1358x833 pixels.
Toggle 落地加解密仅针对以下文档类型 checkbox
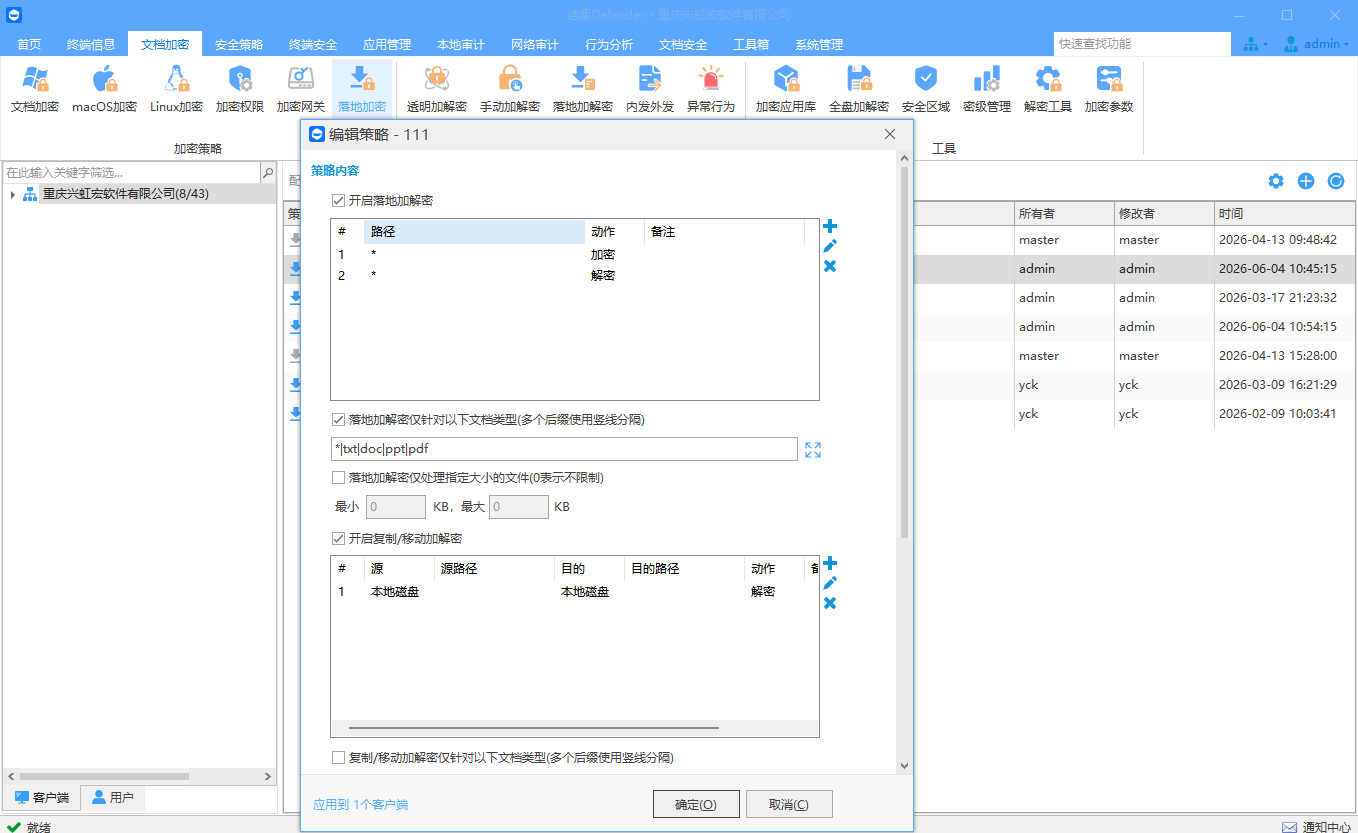[x=339, y=420]
